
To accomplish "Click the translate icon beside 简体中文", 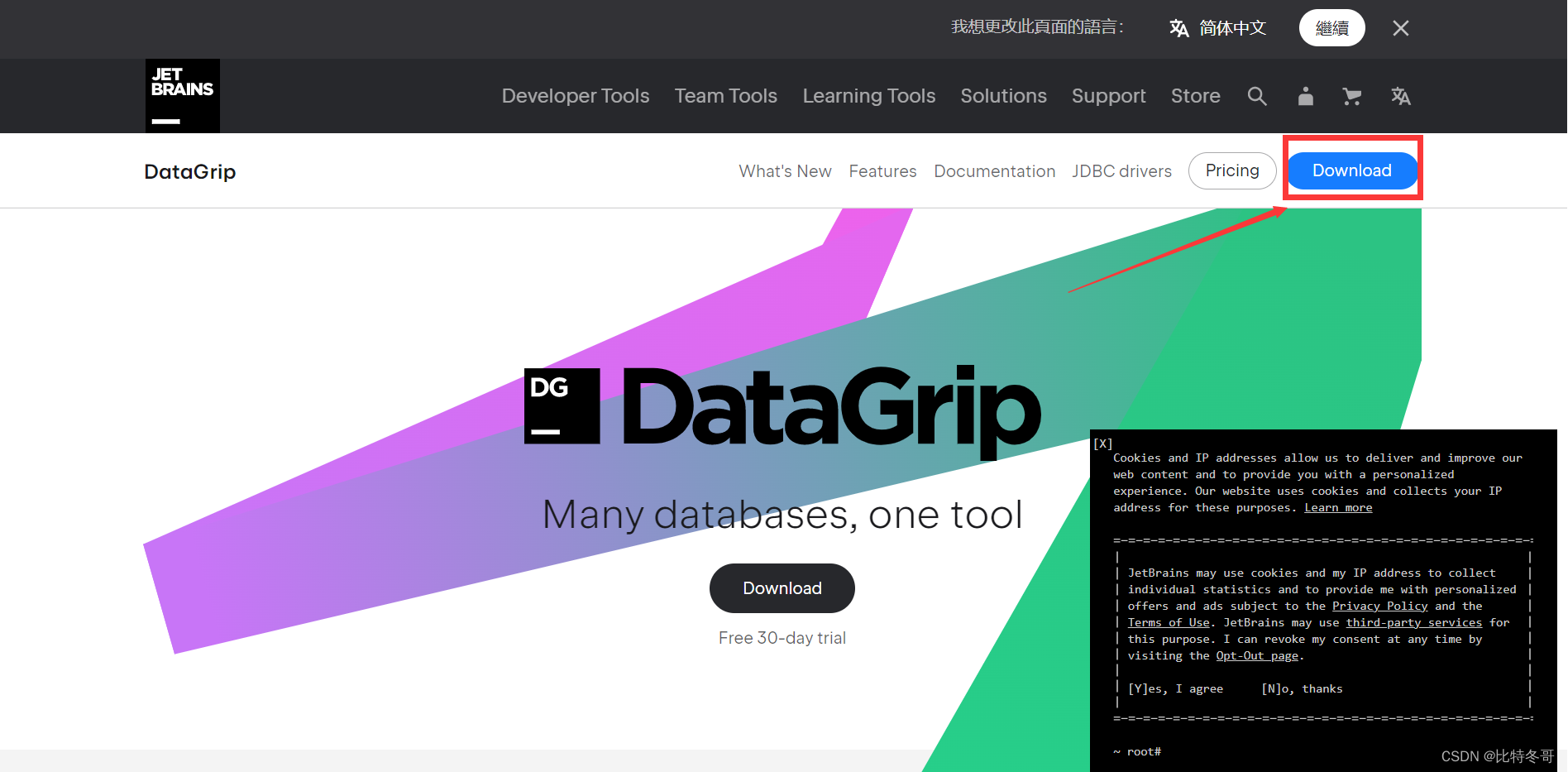I will (1179, 28).
